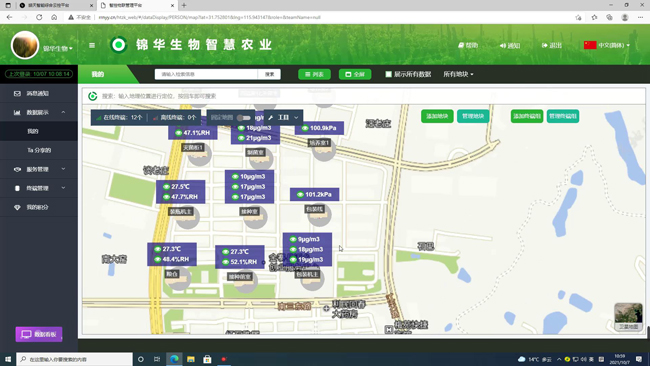Open the all land plots dropdown
Image resolution: width=650 pixels, height=366 pixels.
(458, 74)
